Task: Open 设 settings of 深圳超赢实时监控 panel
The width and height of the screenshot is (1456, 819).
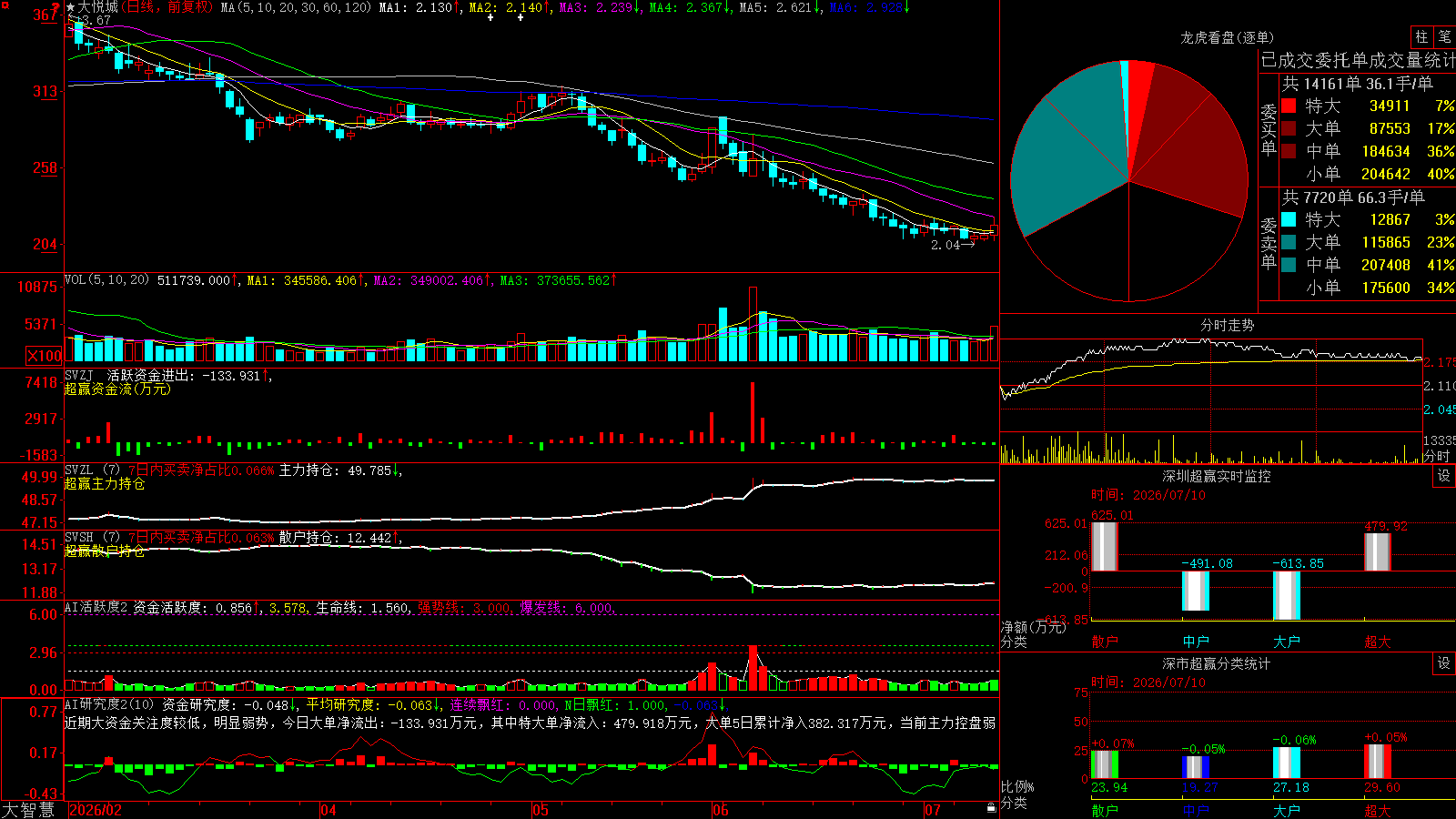Action: coord(1444,476)
